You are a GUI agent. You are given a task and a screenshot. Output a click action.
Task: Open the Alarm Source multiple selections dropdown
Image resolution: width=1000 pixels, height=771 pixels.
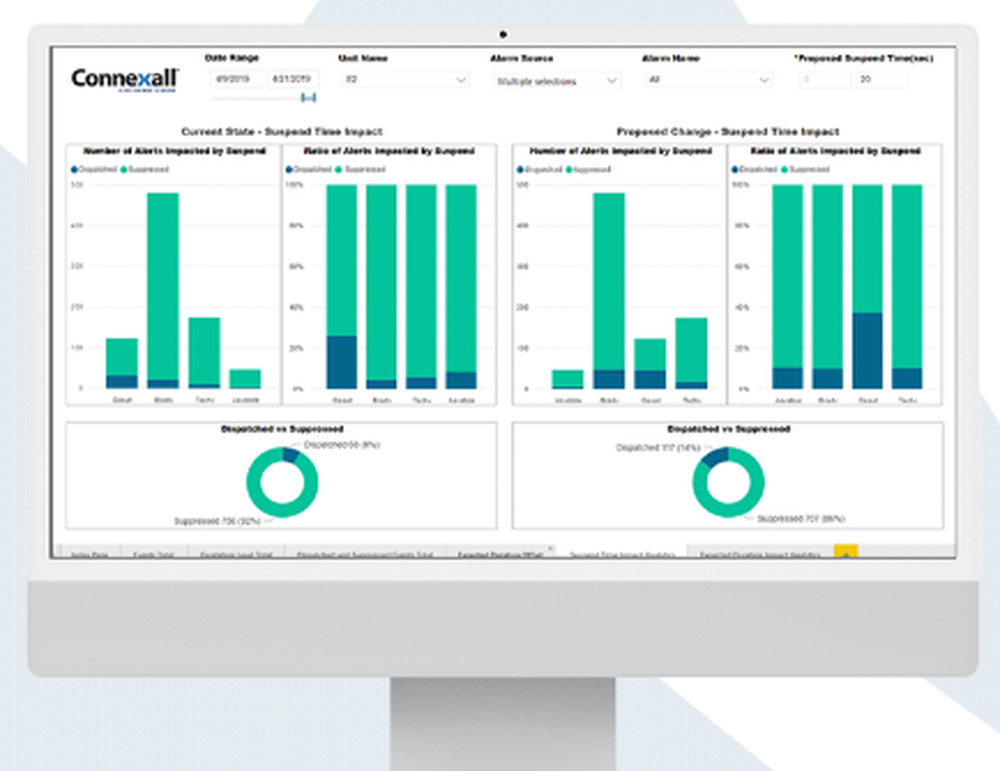[x=557, y=81]
